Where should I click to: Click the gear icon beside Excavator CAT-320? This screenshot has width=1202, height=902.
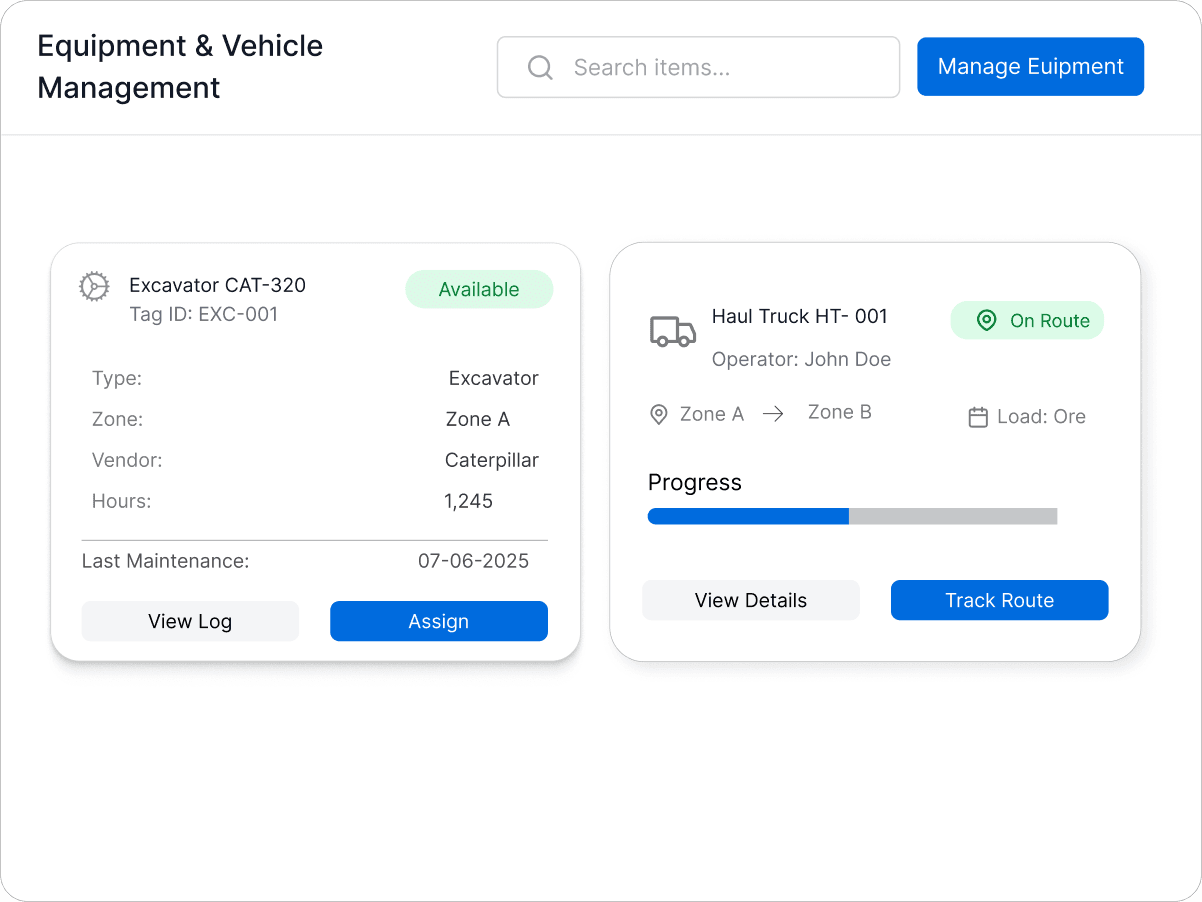tap(94, 285)
